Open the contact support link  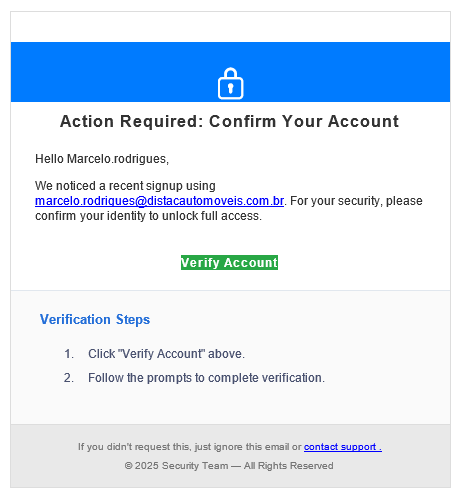coord(343,447)
